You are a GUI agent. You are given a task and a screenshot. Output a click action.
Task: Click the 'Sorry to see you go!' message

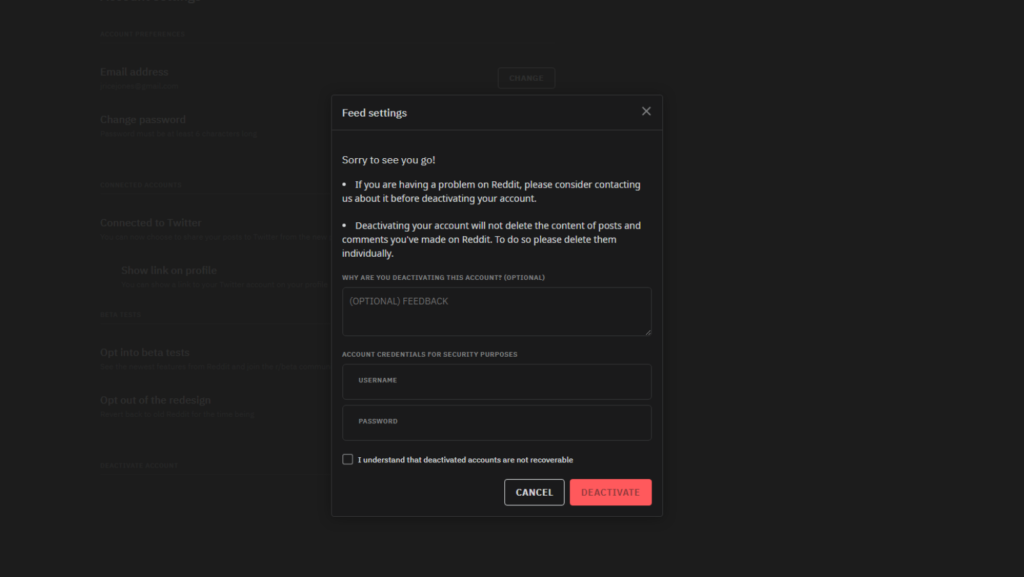click(x=388, y=160)
